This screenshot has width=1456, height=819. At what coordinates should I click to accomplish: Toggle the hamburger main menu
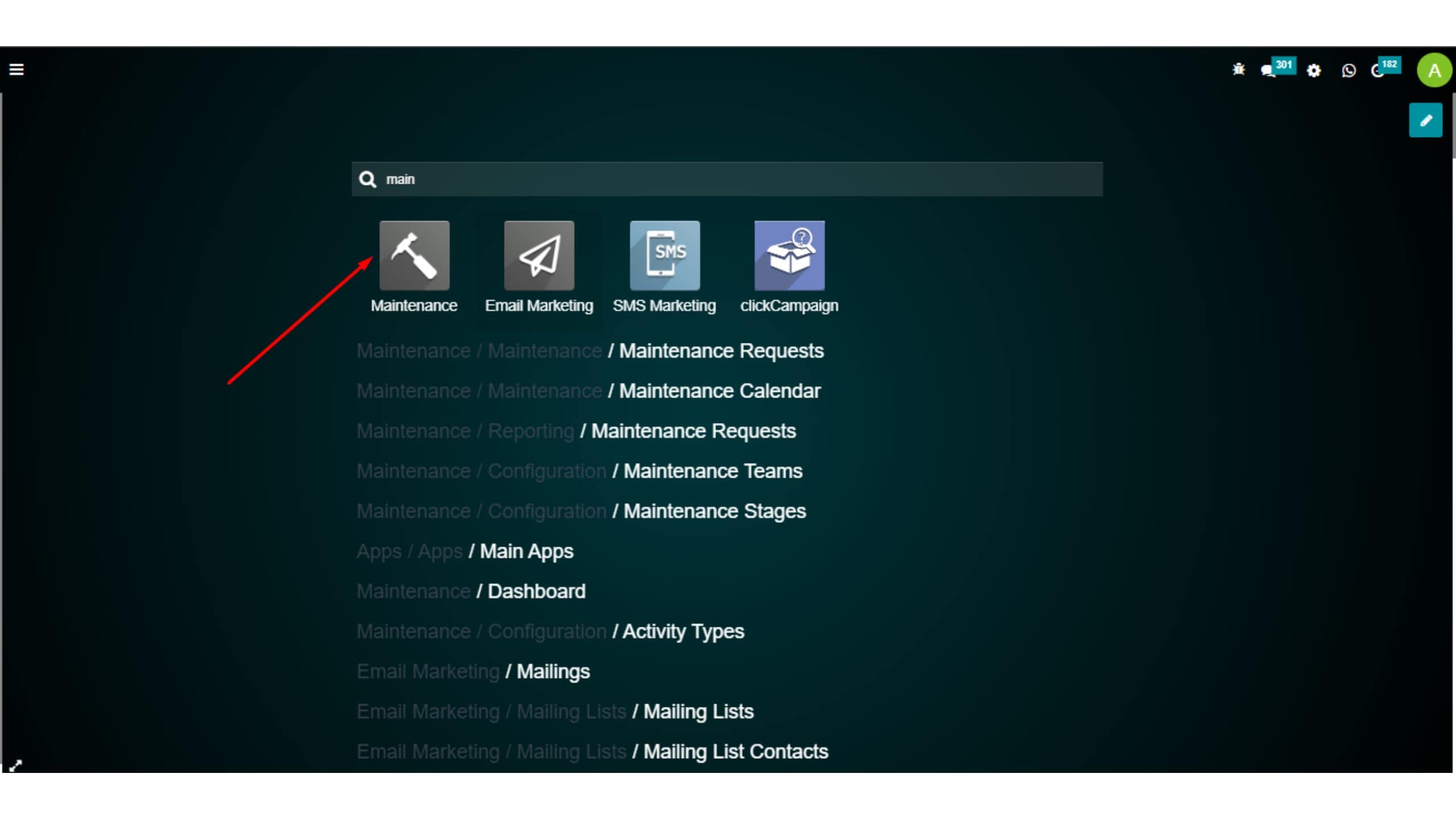tap(16, 69)
